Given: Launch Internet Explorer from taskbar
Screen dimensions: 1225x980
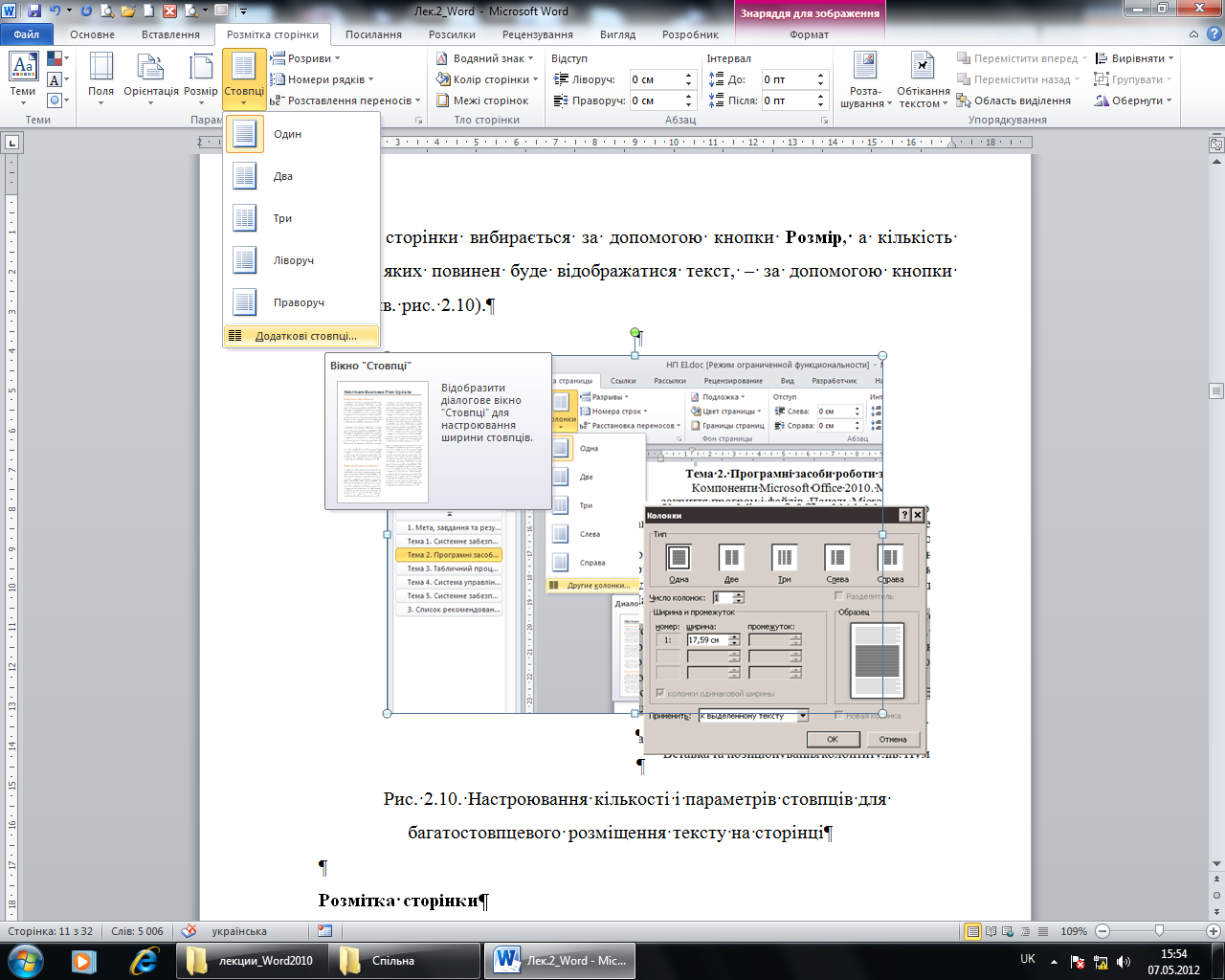Looking at the screenshot, I should [x=145, y=961].
